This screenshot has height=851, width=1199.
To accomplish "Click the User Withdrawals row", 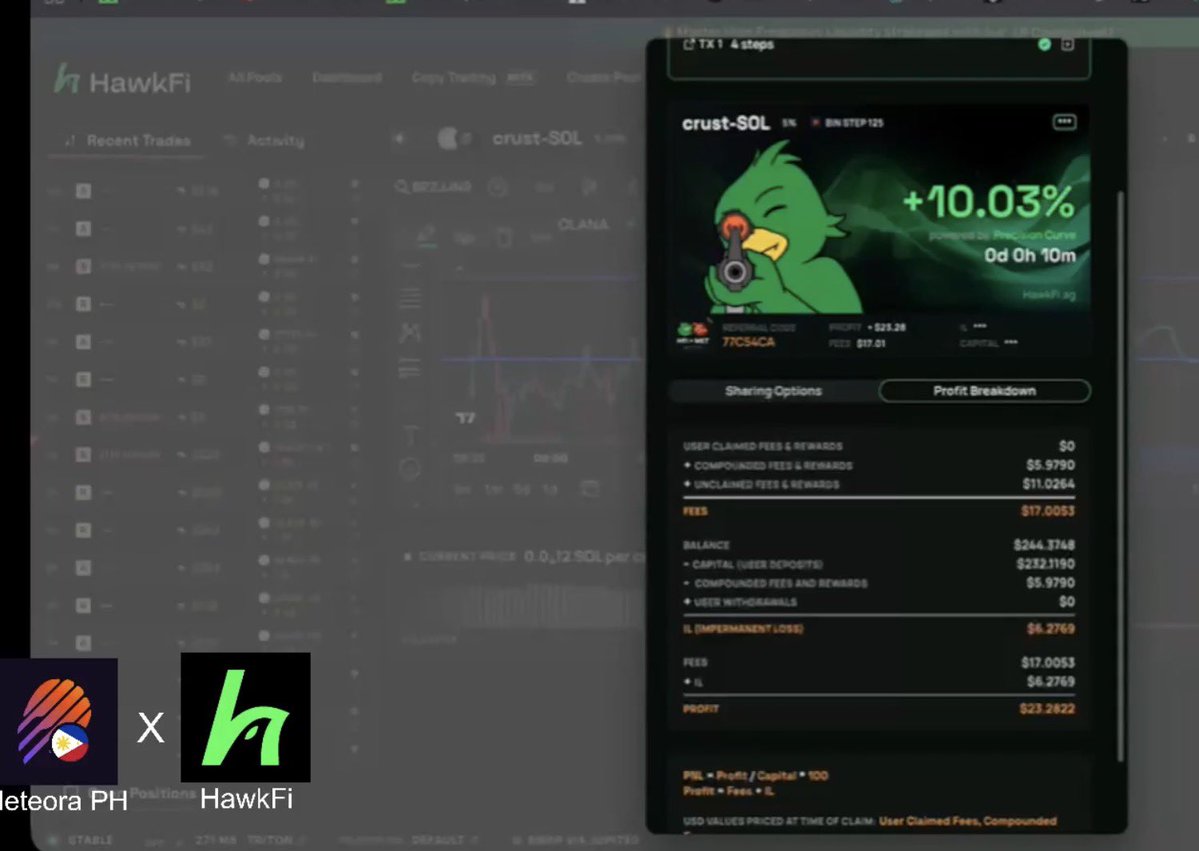I will click(x=879, y=602).
